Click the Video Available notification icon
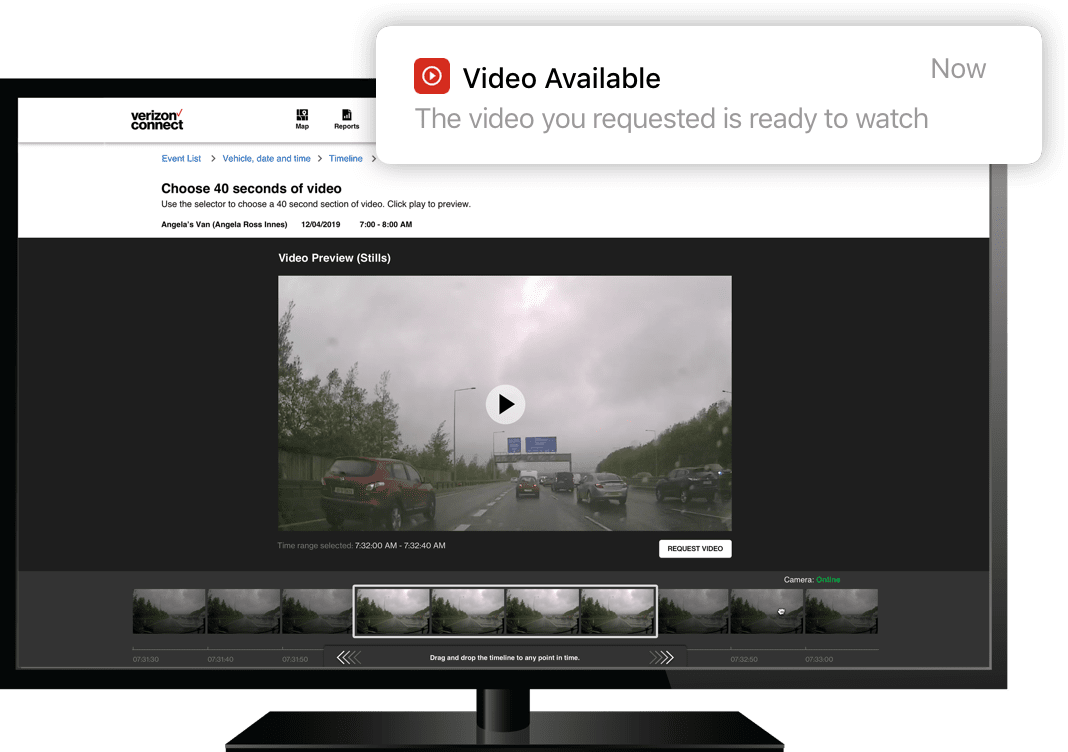Image resolution: width=1068 pixels, height=752 pixels. tap(431, 76)
